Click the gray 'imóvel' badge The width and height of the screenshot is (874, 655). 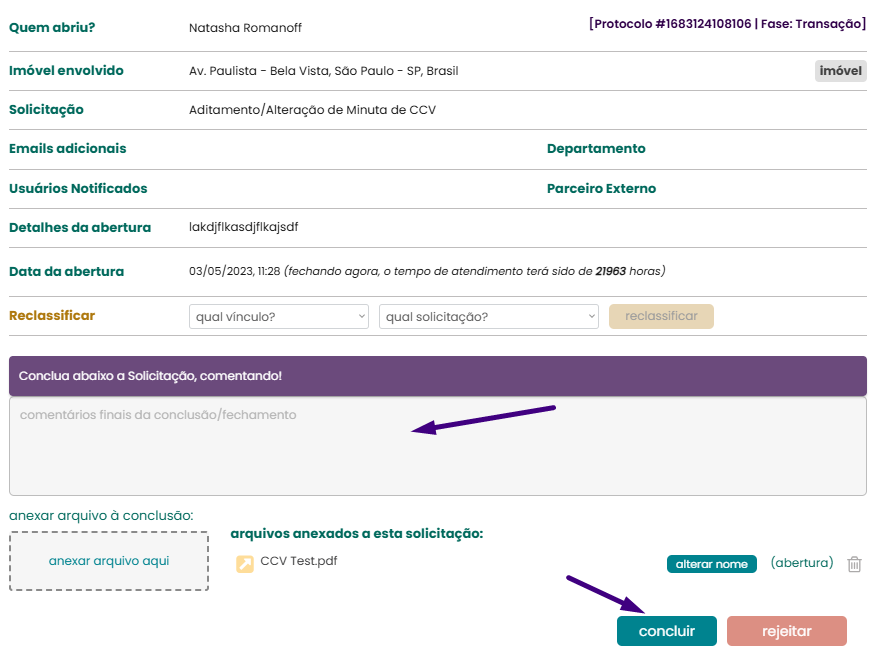tap(840, 71)
